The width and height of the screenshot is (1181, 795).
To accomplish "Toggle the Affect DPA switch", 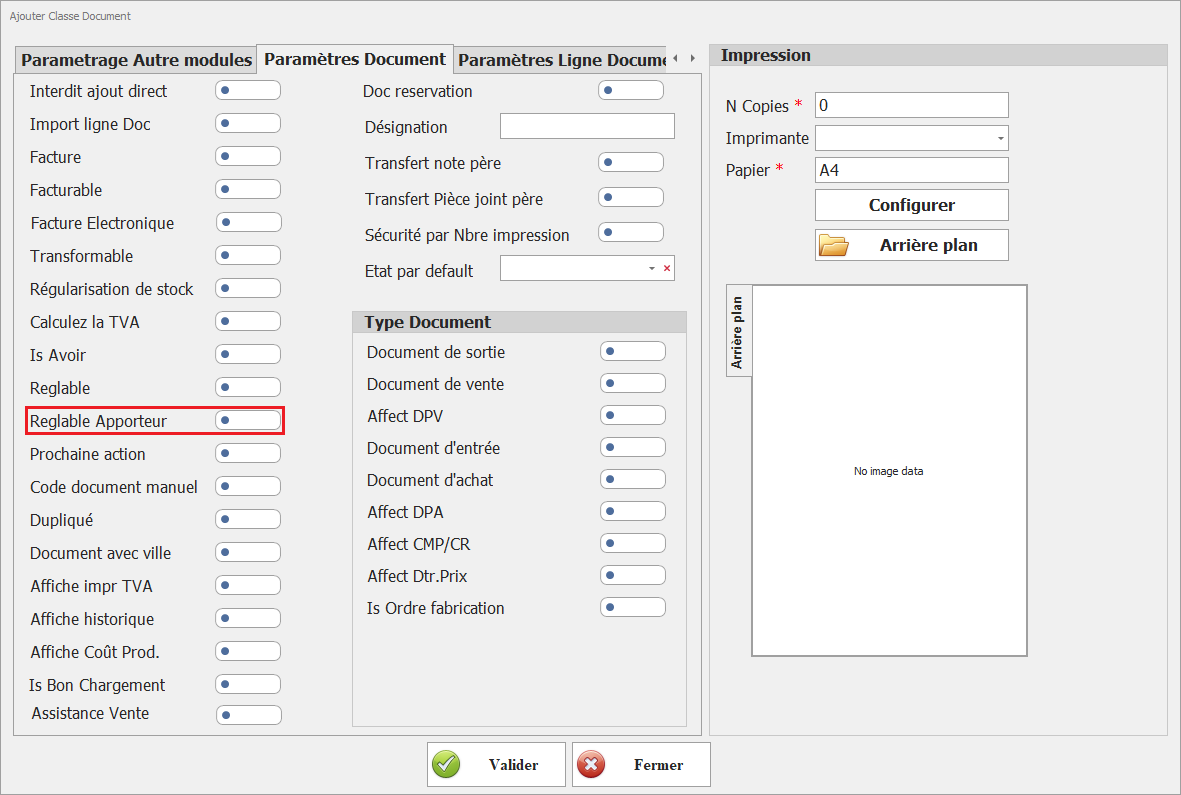I will pyautogui.click(x=633, y=511).
